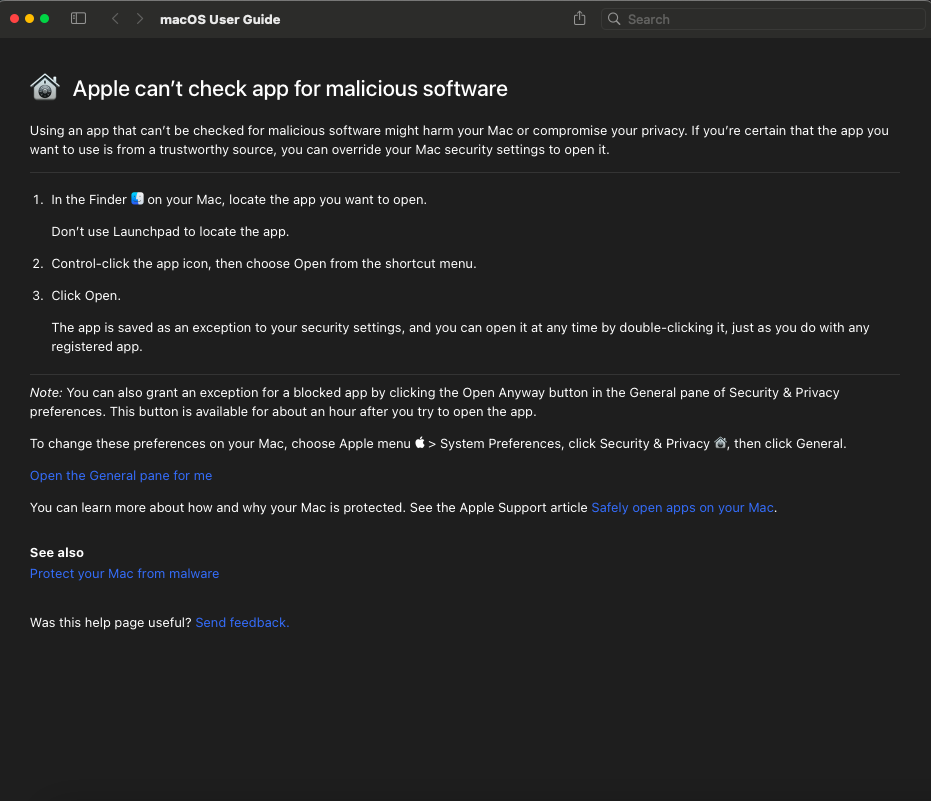Open Protect your Mac from malware topic
The height and width of the screenshot is (801, 931).
pyautogui.click(x=125, y=574)
